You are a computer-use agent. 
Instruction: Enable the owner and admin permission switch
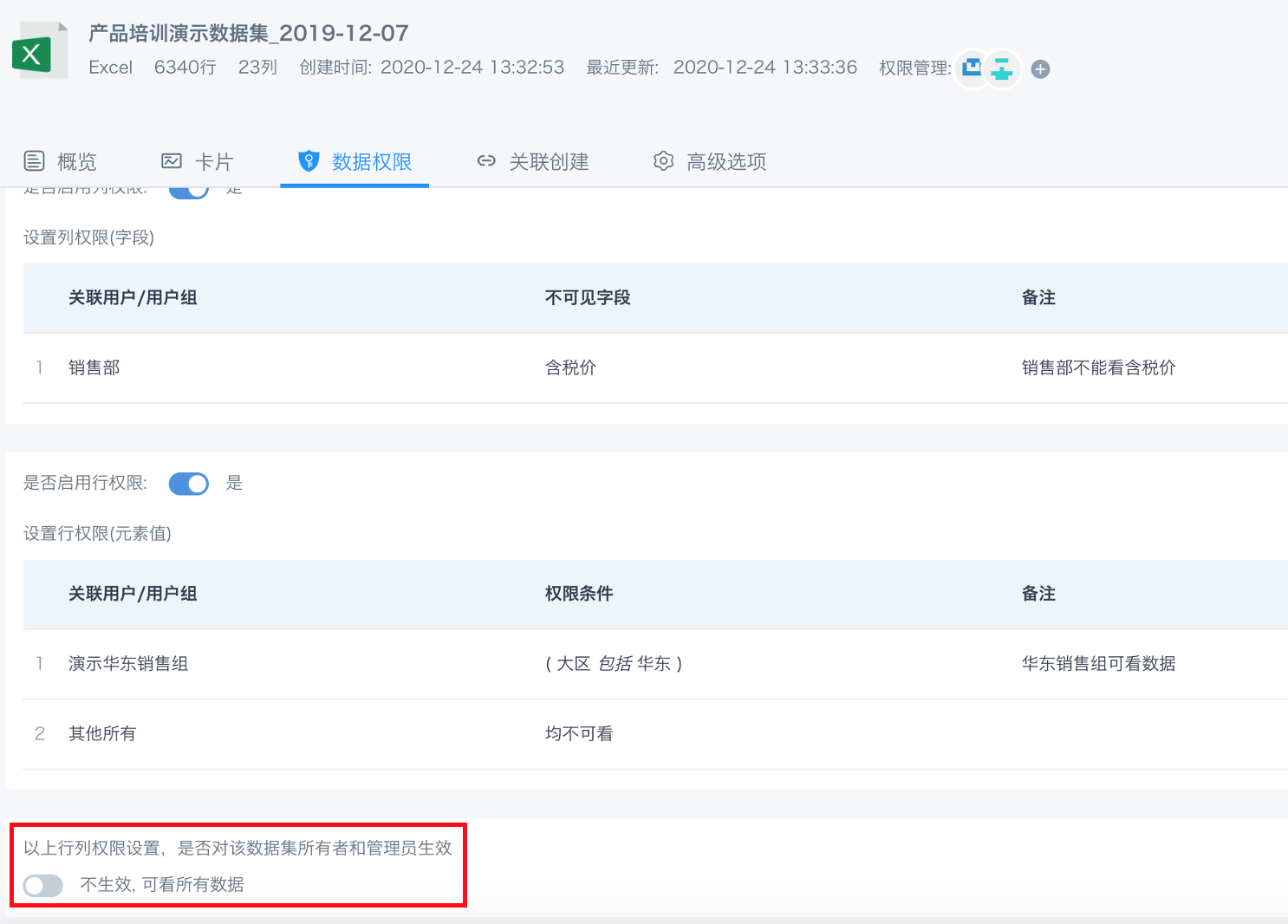(x=43, y=885)
